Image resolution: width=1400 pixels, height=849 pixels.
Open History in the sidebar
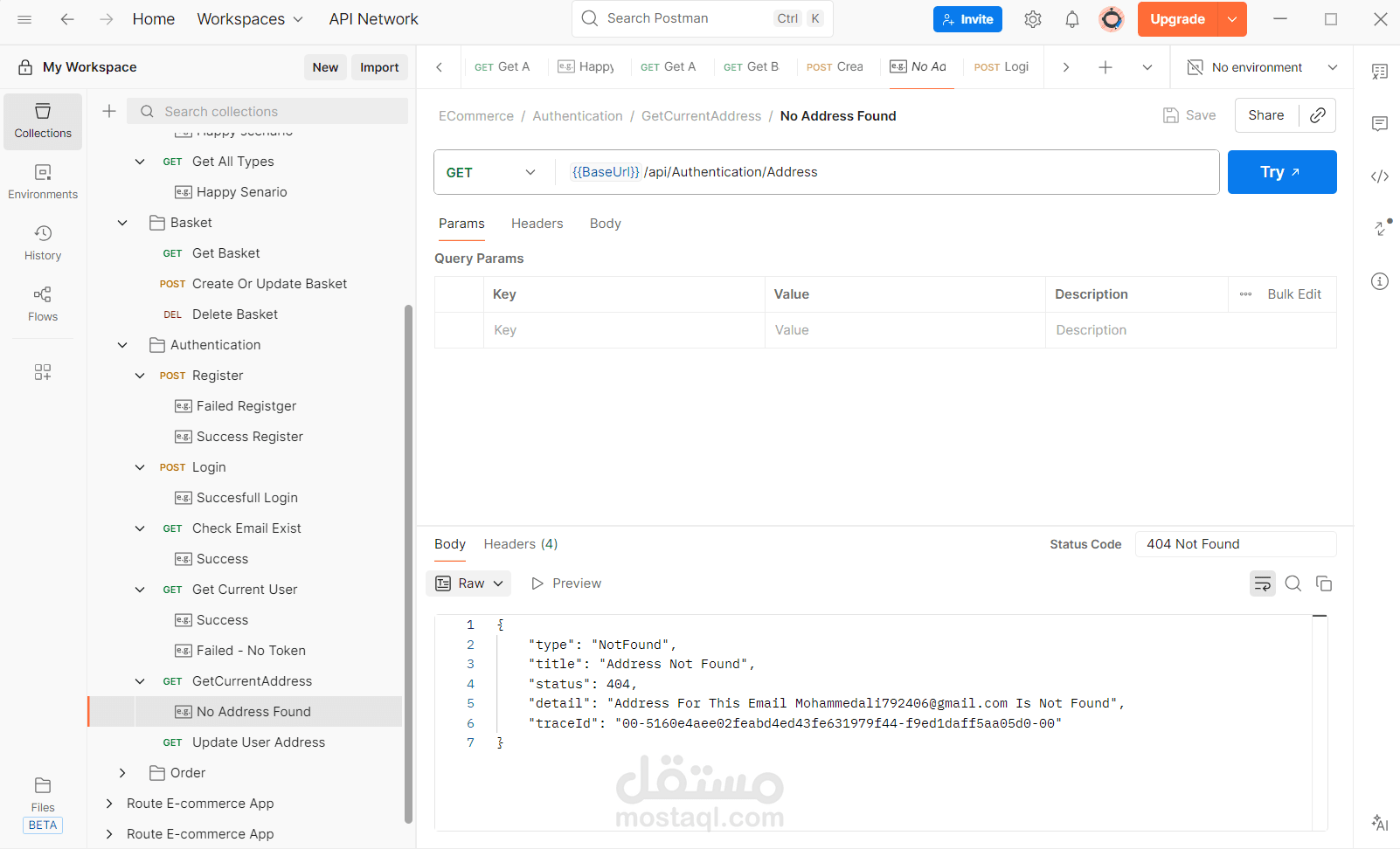(x=43, y=244)
